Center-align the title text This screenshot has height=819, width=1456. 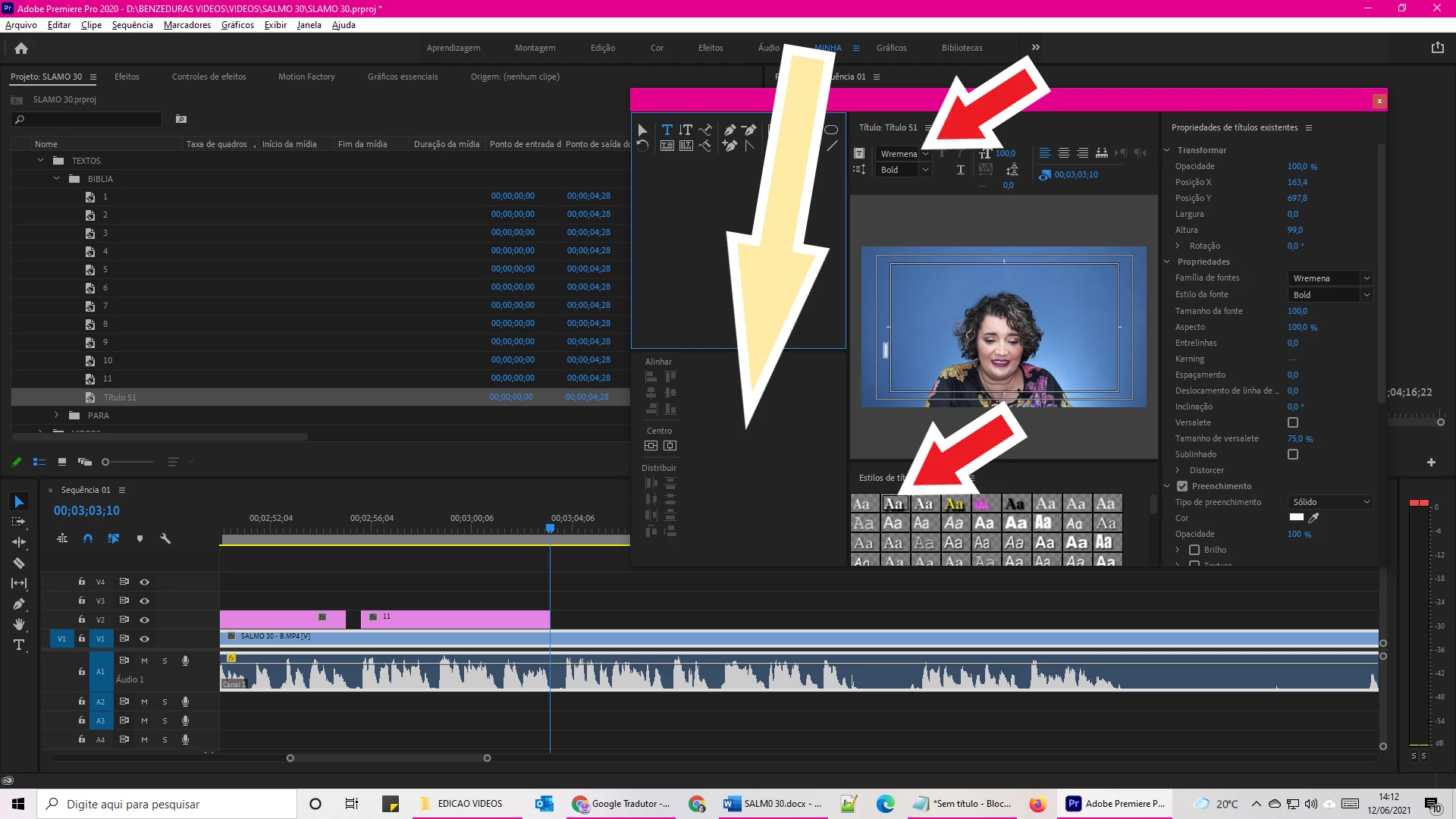1064,153
